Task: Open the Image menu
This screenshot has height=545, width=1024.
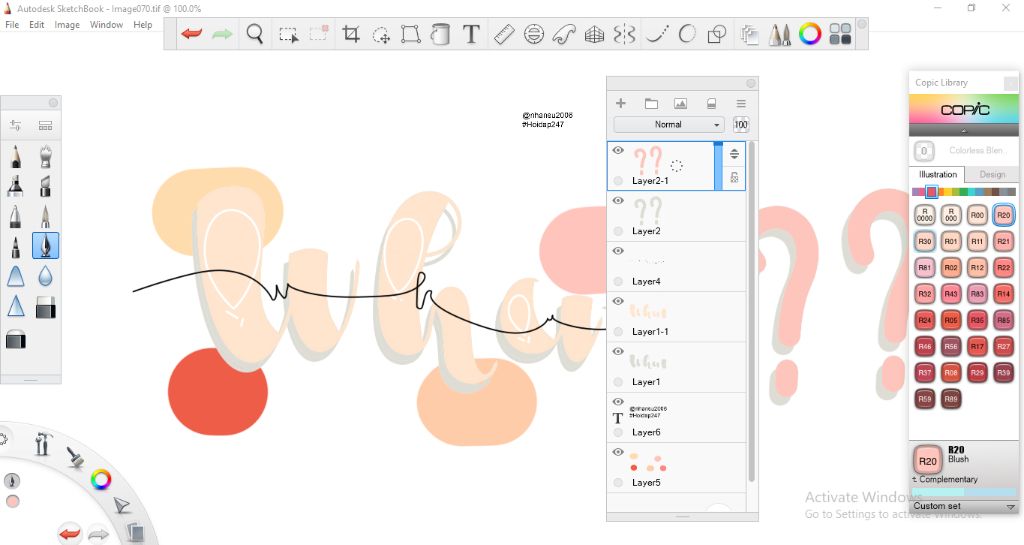Action: [x=67, y=25]
